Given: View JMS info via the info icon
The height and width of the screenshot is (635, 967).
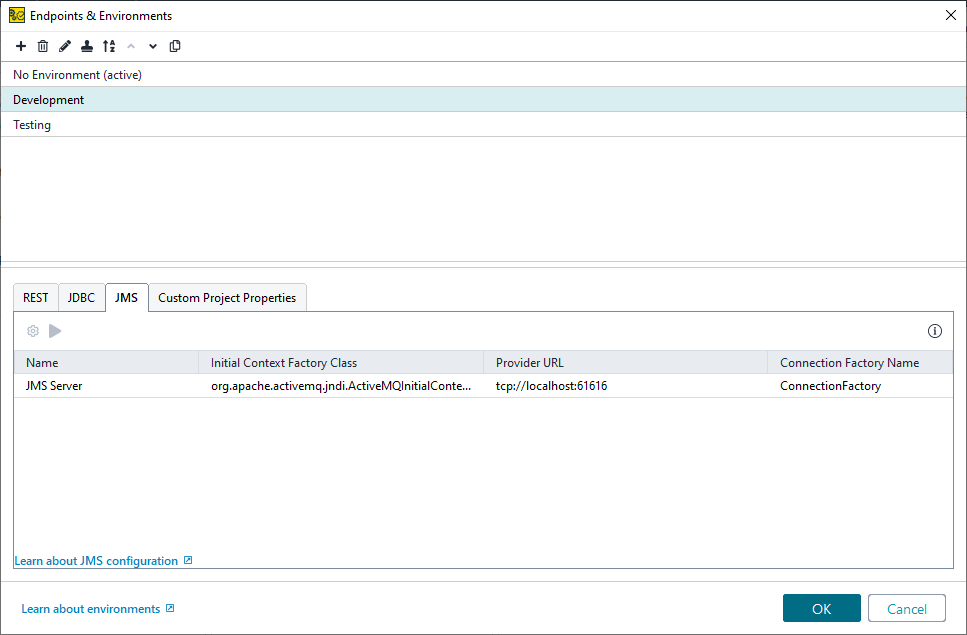Looking at the screenshot, I should click(935, 330).
